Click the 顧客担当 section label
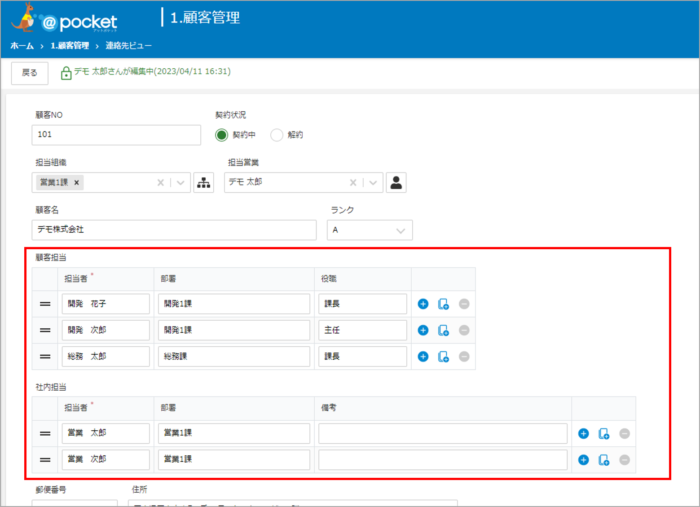This screenshot has width=700, height=507. click(51, 258)
